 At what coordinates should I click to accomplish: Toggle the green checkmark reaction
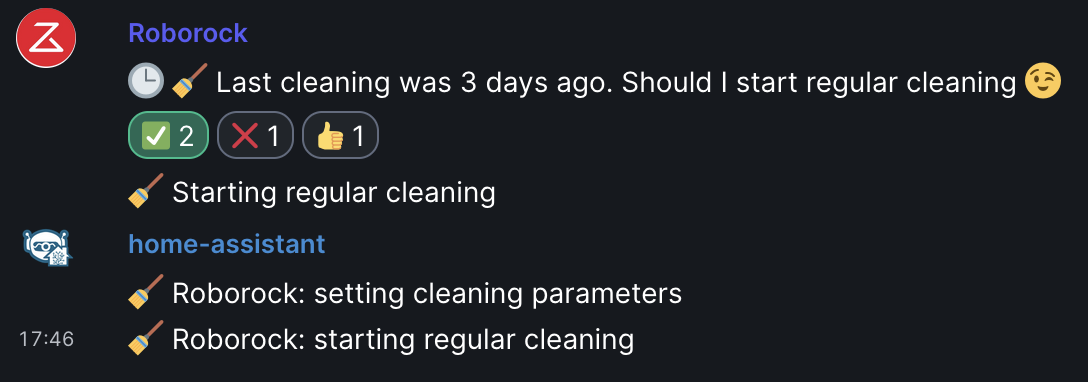tap(169, 135)
